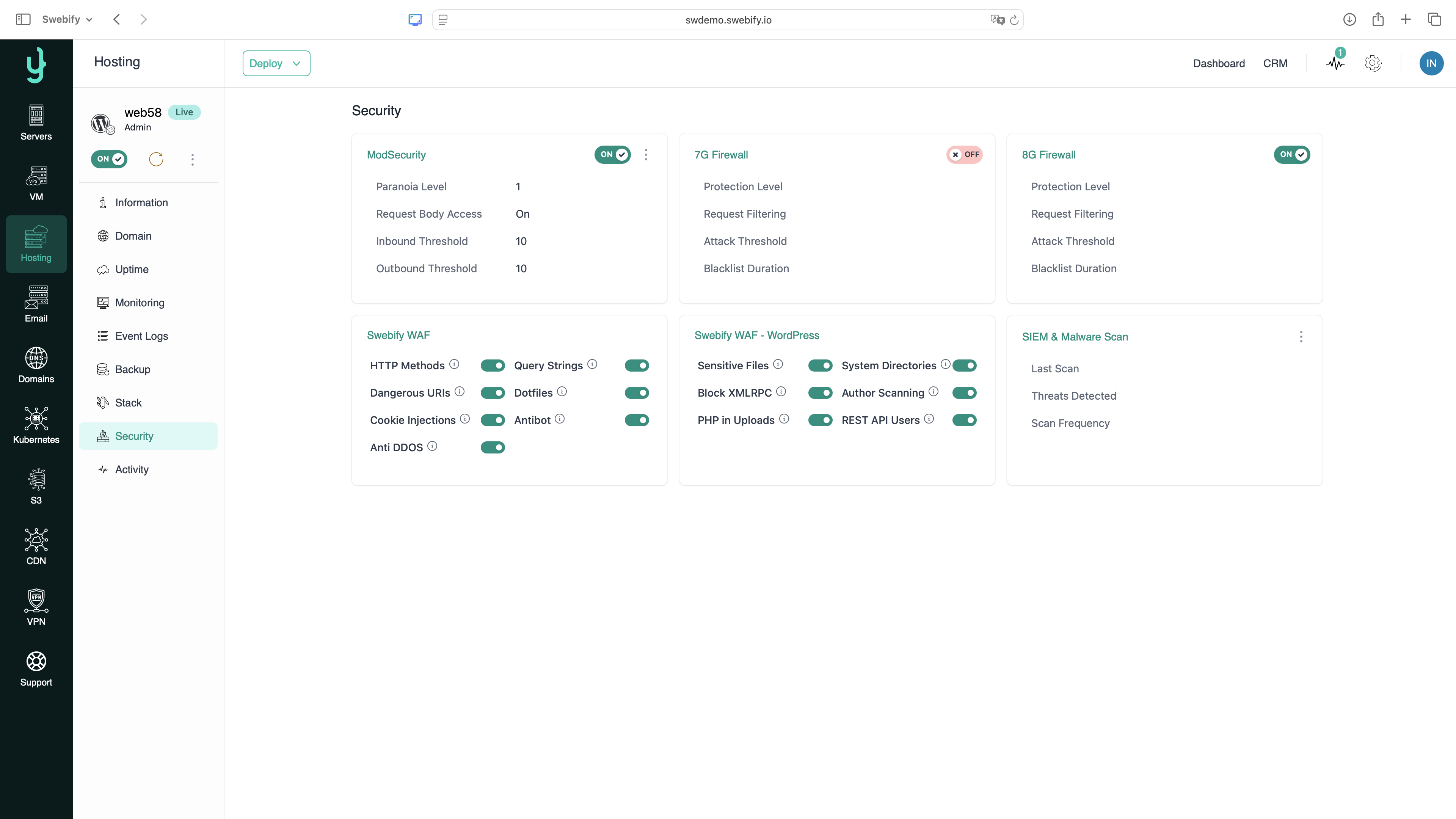Viewport: 1456px width, 819px height.
Task: Go to Dashboard link
Action: [1219, 63]
